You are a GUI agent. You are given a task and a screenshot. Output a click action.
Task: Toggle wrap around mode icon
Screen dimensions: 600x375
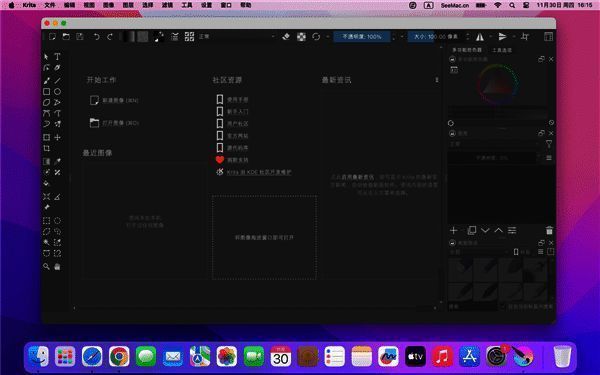(x=525, y=37)
